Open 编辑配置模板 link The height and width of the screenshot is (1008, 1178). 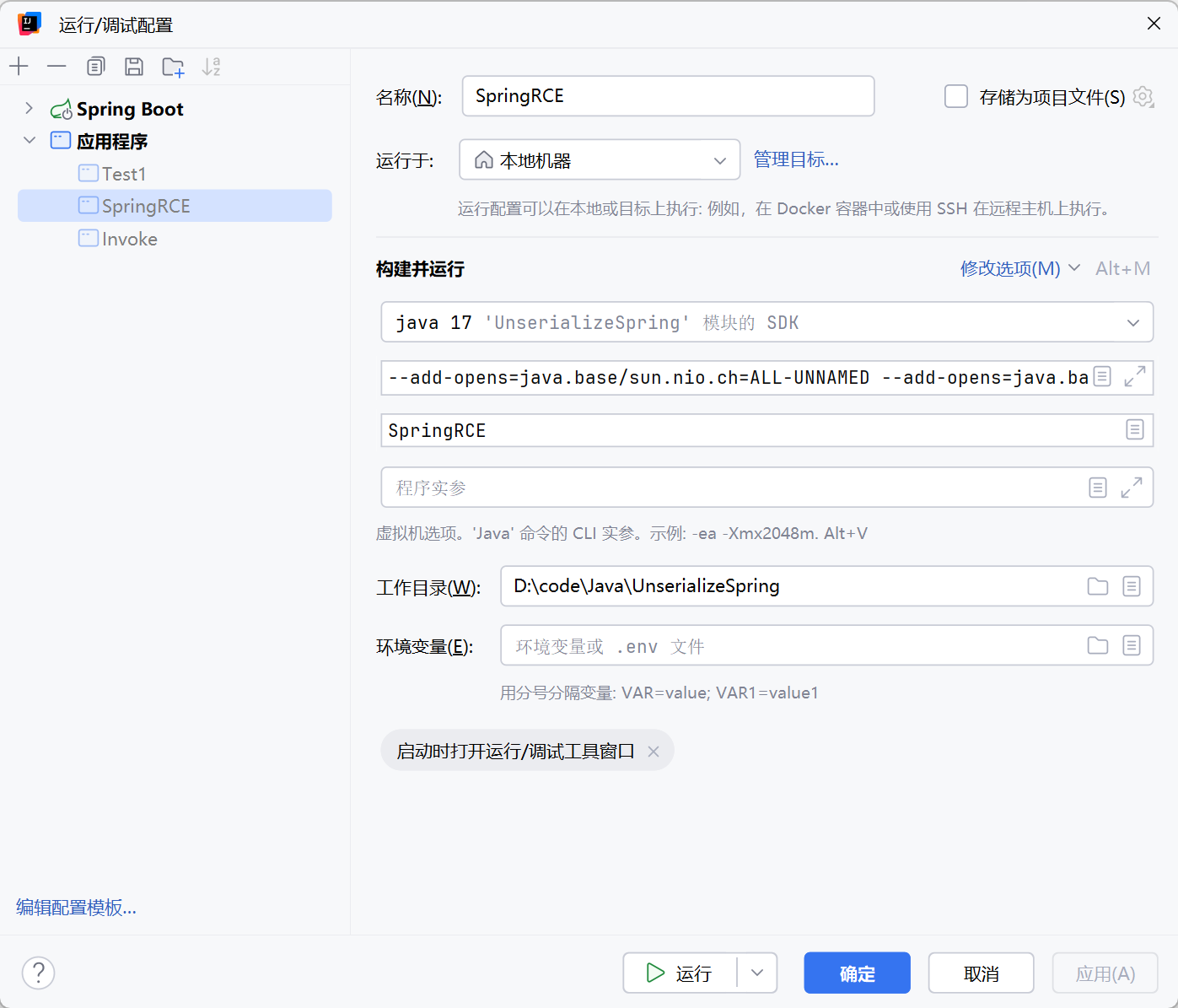pos(76,908)
